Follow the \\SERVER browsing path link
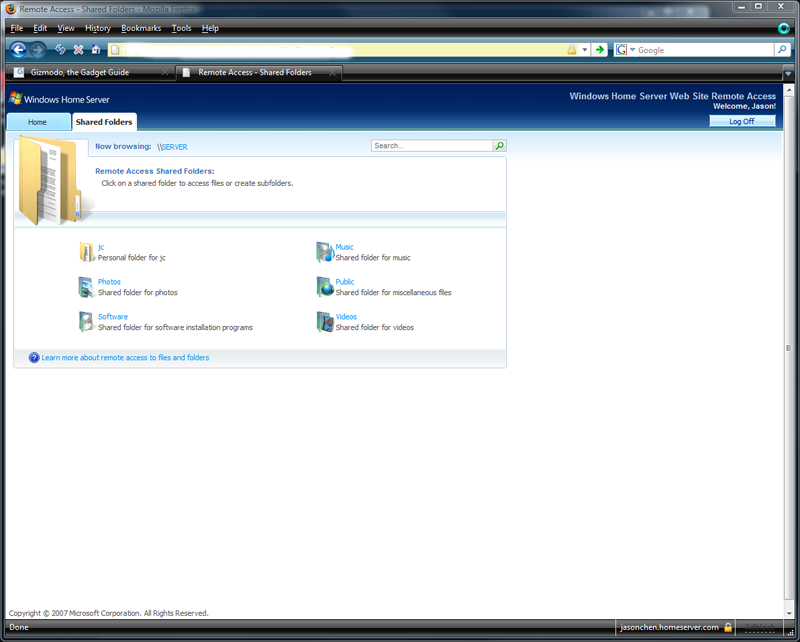The image size is (800, 642). pyautogui.click(x=174, y=147)
